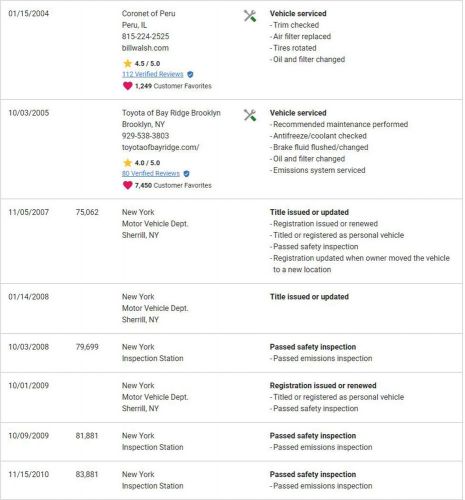
Task: Click the wrench icon for Coronet of Peru service
Action: click(250, 16)
